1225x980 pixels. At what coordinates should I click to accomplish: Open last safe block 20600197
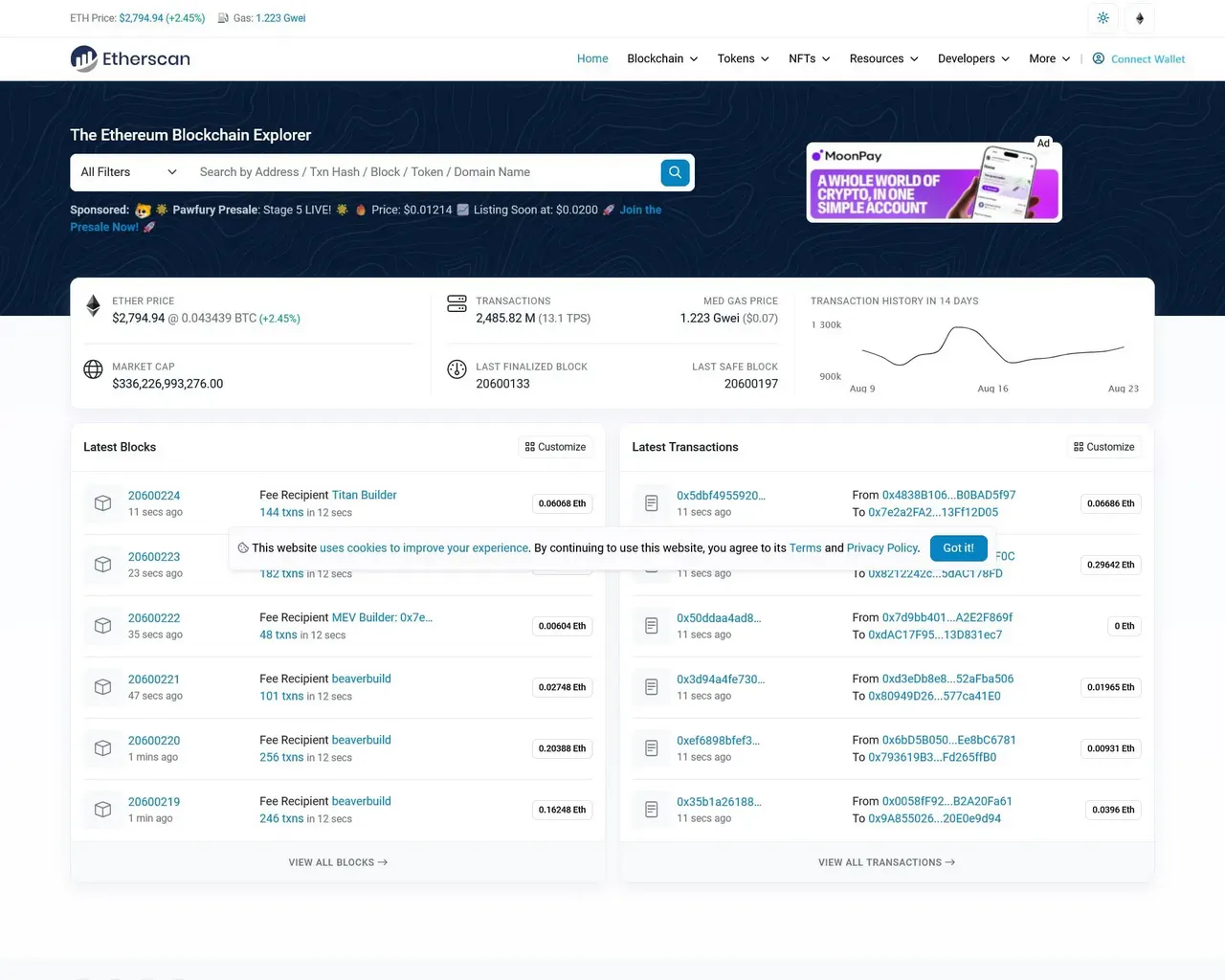[x=751, y=384]
